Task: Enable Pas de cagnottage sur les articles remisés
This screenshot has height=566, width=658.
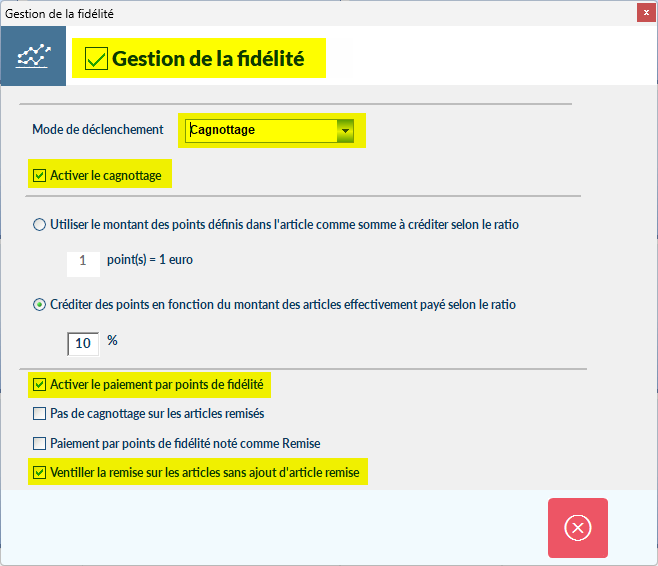Action: coord(39,414)
